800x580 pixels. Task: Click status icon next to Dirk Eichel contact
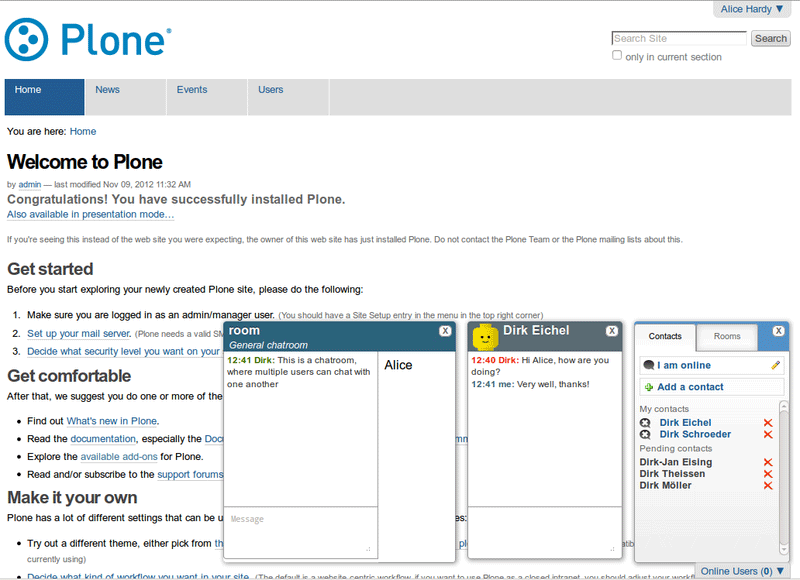(x=645, y=423)
